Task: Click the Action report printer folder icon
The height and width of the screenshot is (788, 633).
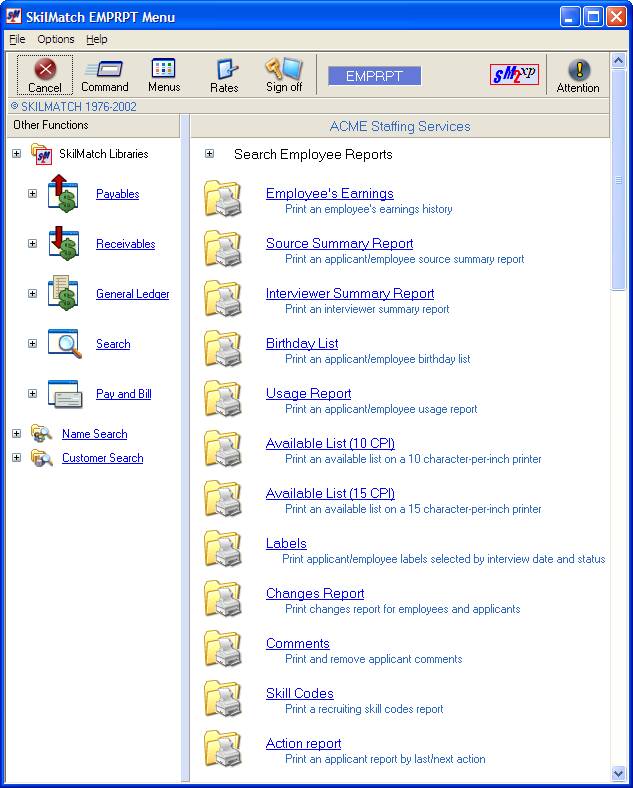Action: click(x=223, y=749)
